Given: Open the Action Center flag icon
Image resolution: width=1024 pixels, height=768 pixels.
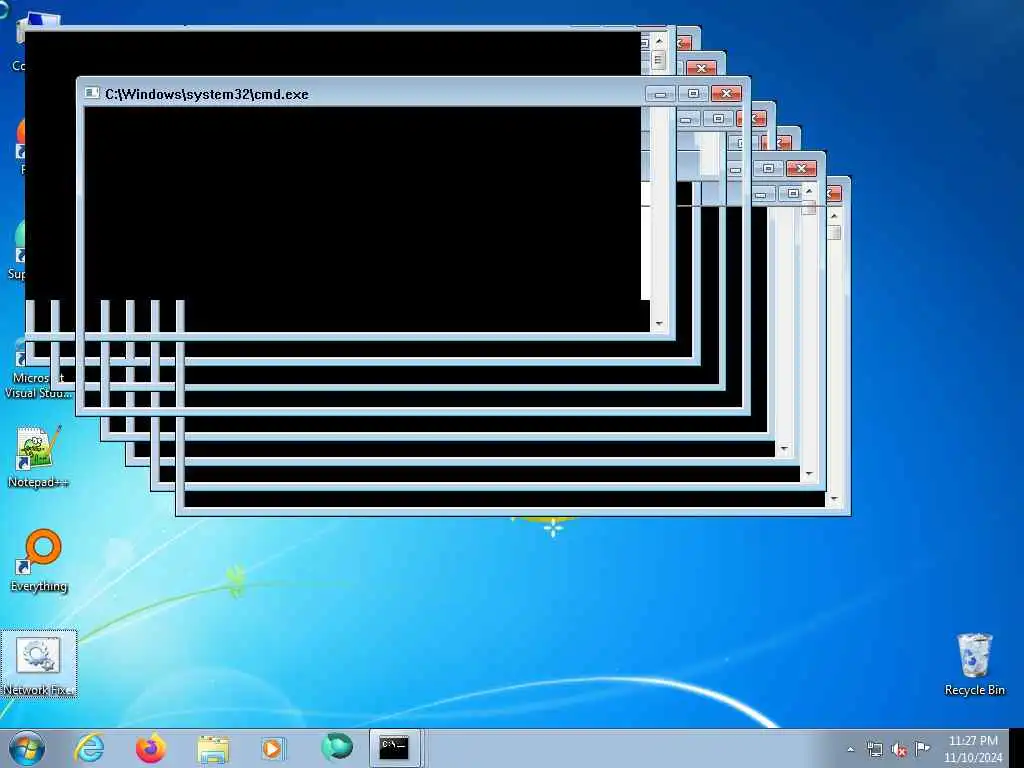Looking at the screenshot, I should click(922, 748).
